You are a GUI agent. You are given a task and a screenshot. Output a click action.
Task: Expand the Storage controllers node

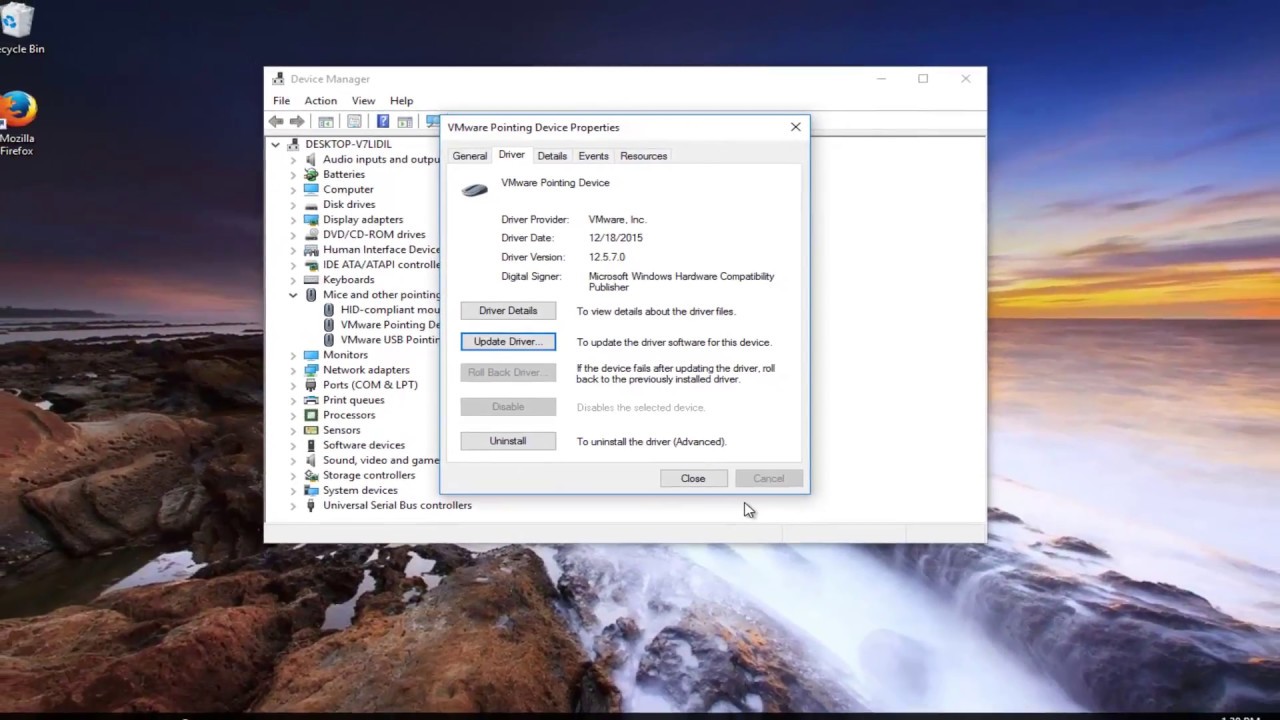(293, 475)
